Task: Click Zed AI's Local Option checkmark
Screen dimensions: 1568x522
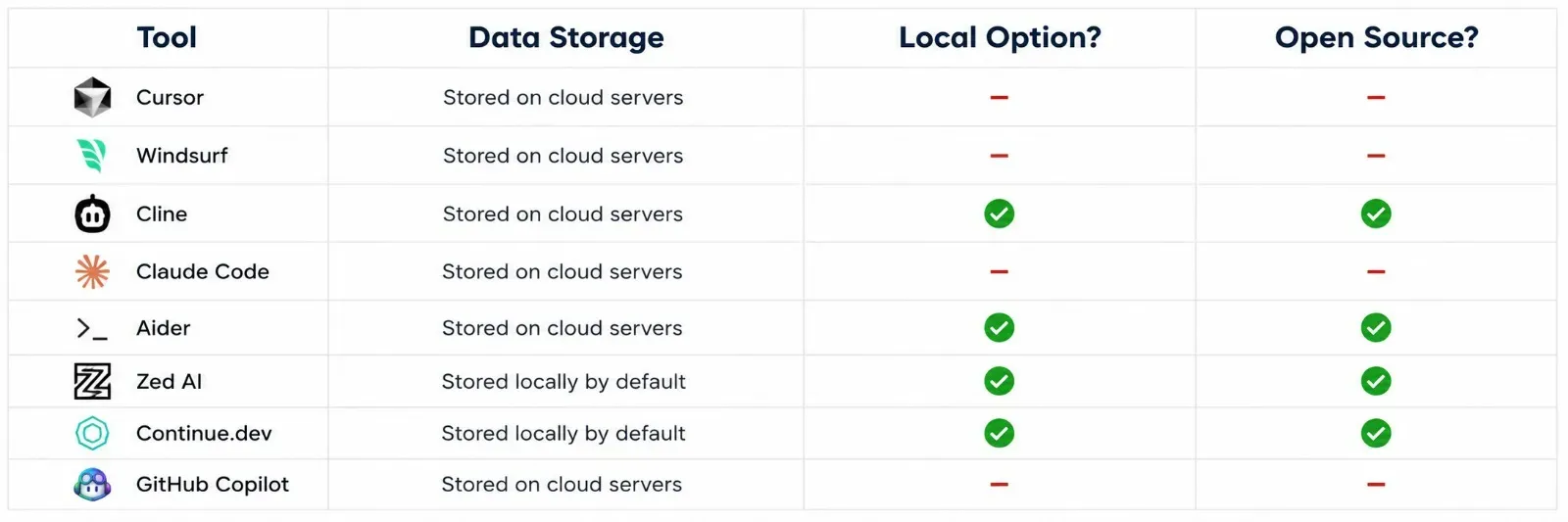Action: (x=999, y=381)
